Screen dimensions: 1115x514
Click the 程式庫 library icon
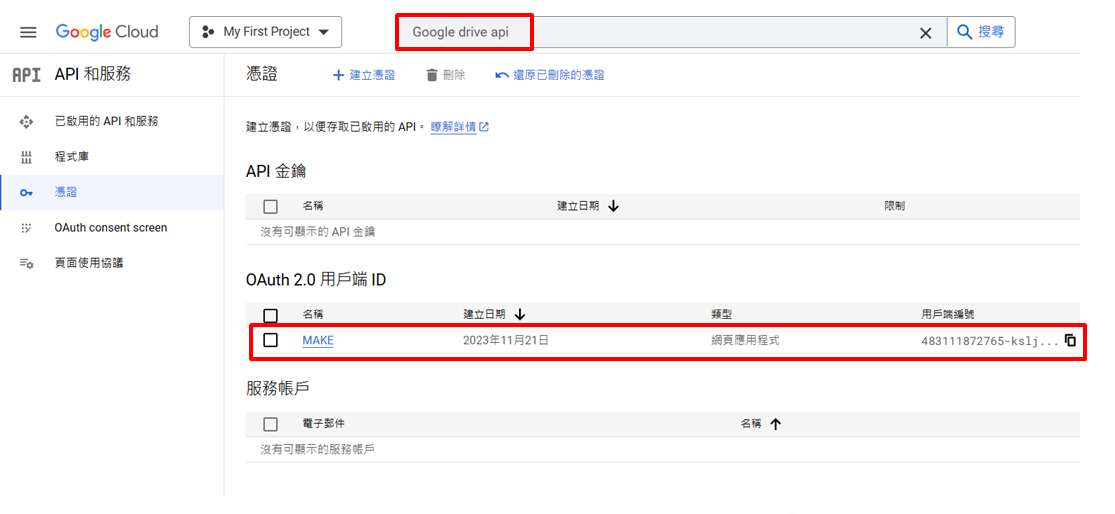tap(27, 157)
